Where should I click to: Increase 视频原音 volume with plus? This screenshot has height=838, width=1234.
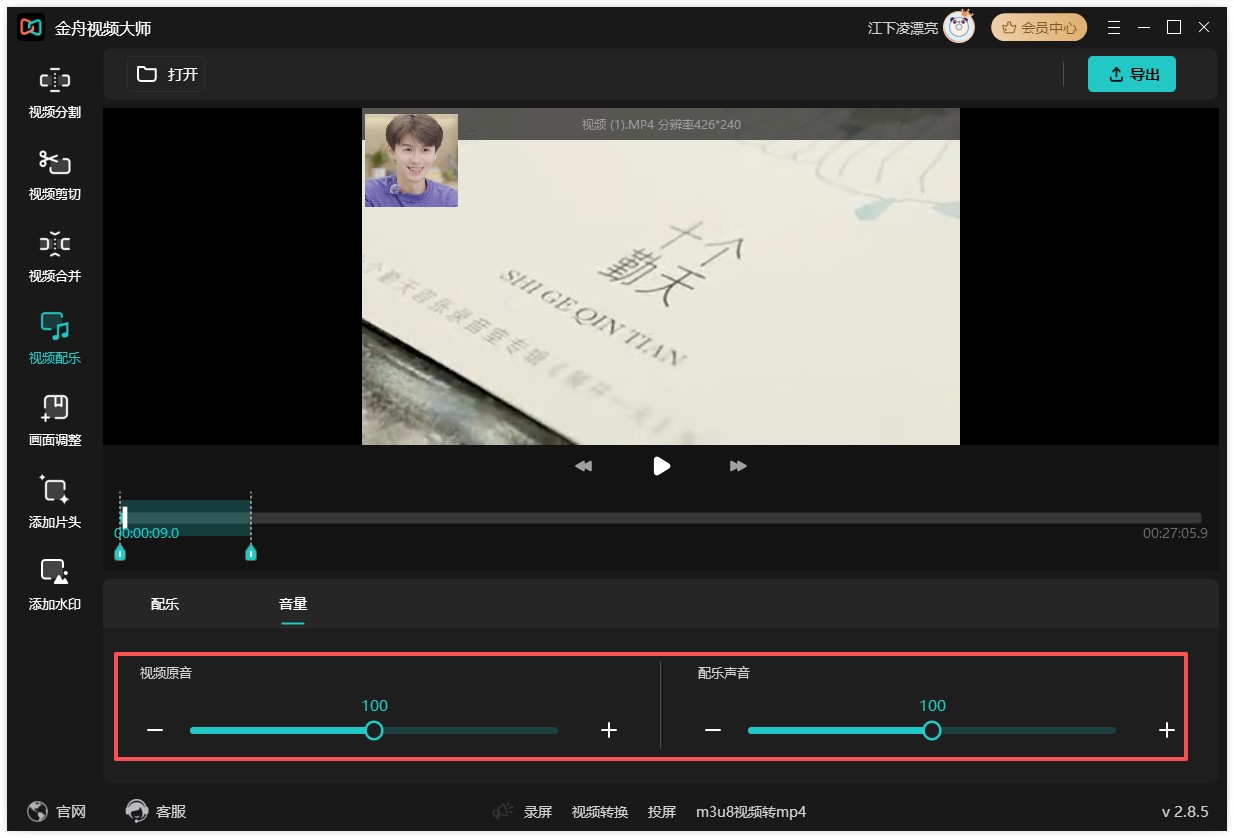[x=609, y=730]
